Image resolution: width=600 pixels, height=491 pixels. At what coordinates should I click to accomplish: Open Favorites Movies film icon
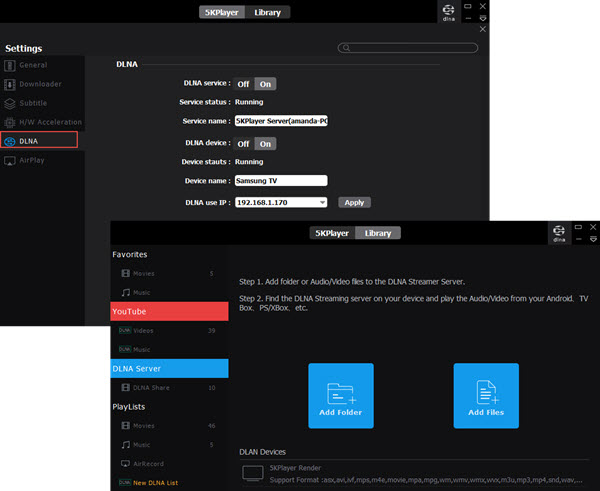(126, 273)
